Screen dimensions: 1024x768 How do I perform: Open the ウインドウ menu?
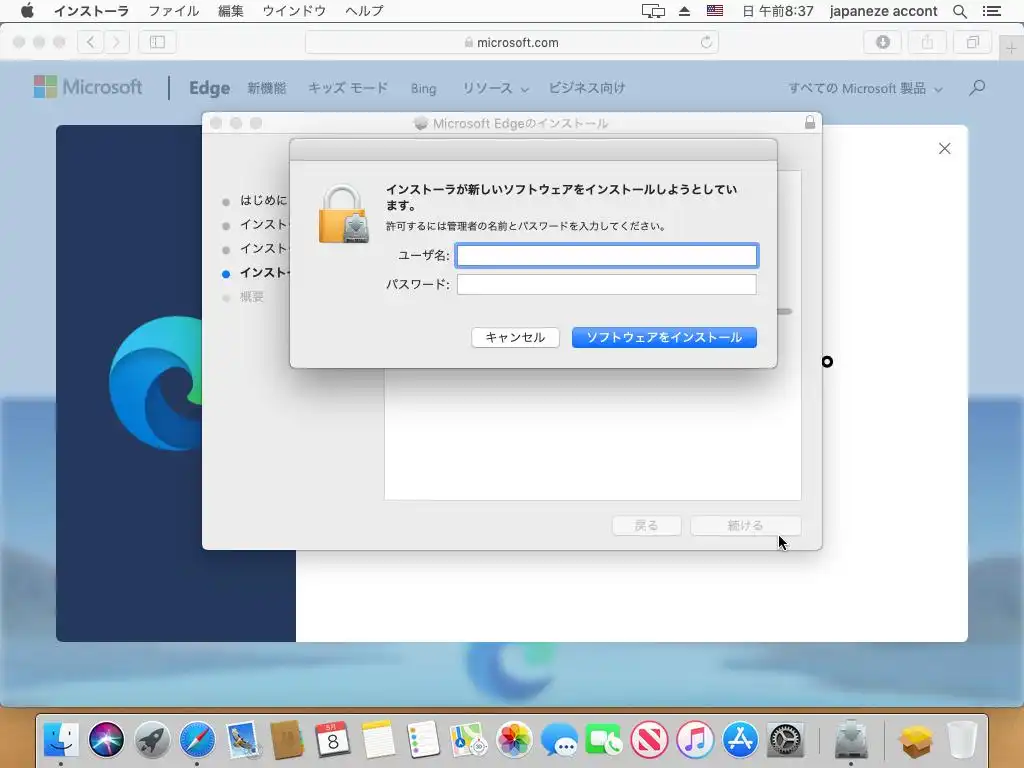[294, 11]
